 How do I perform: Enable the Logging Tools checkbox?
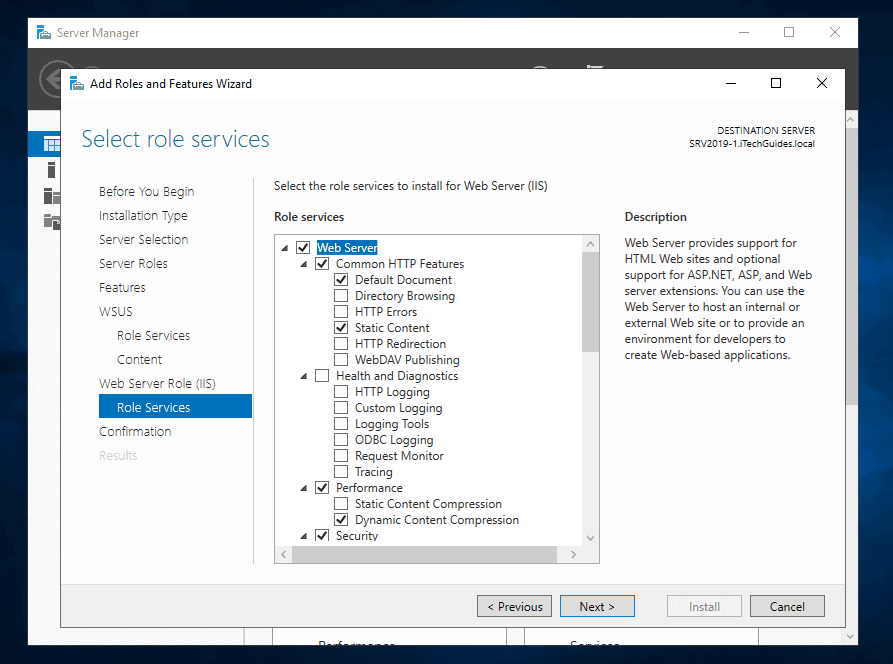(x=341, y=423)
